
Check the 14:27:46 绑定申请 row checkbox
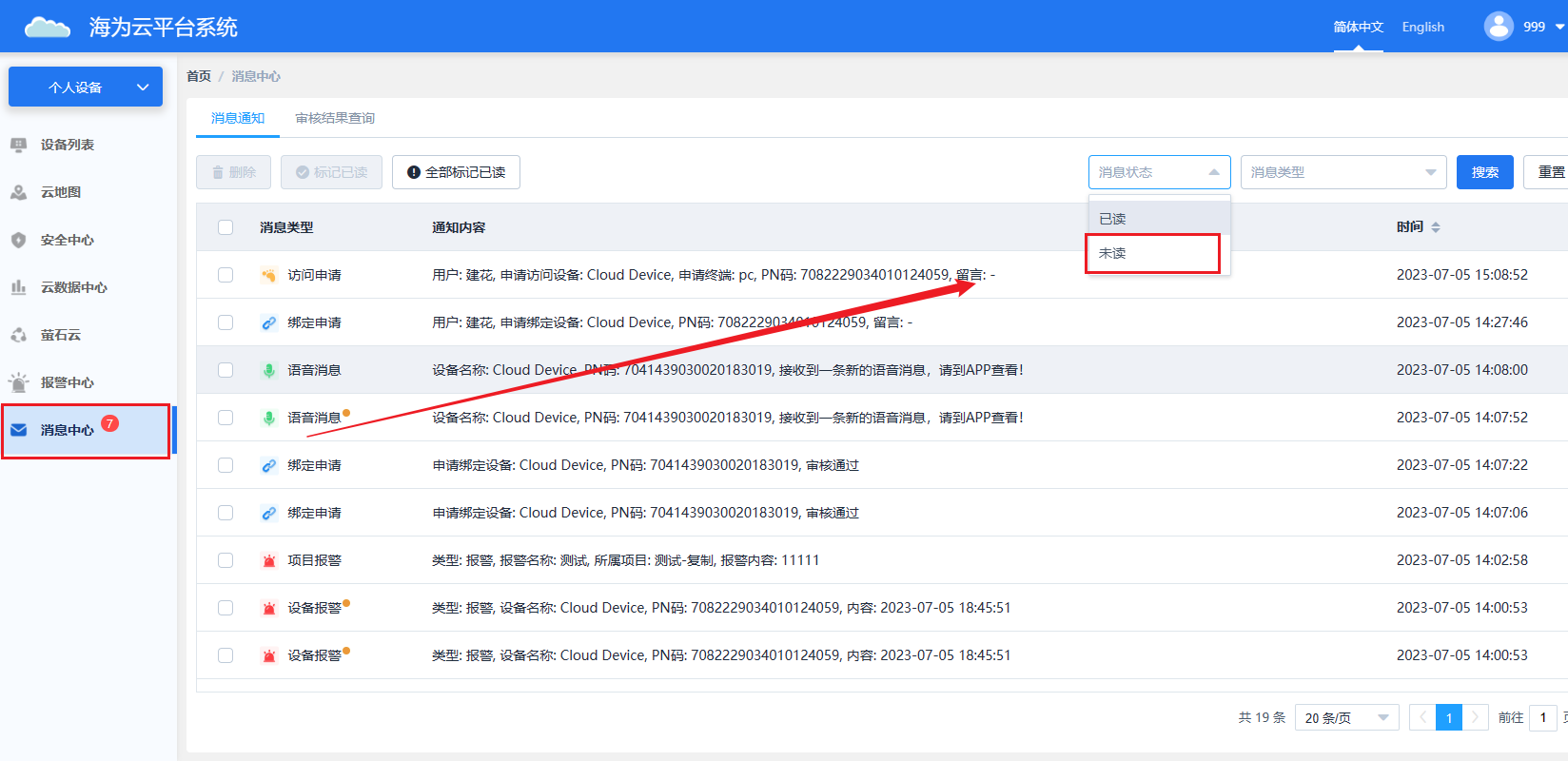[x=225, y=322]
